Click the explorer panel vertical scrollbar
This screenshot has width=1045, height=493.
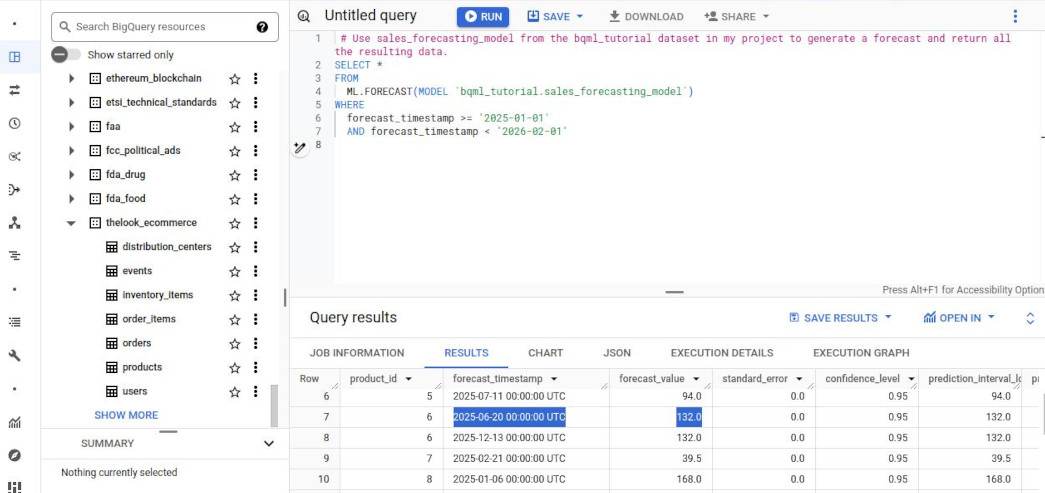273,405
